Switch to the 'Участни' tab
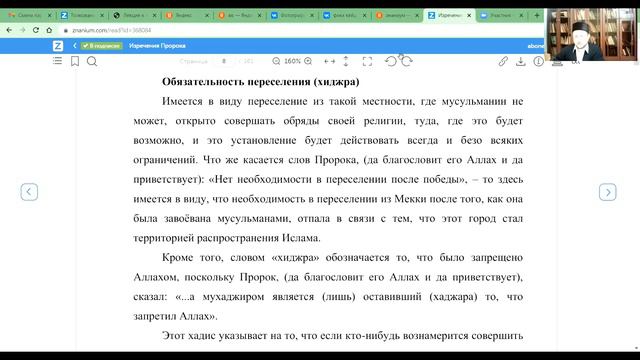This screenshot has width=640, height=360. pos(501,15)
